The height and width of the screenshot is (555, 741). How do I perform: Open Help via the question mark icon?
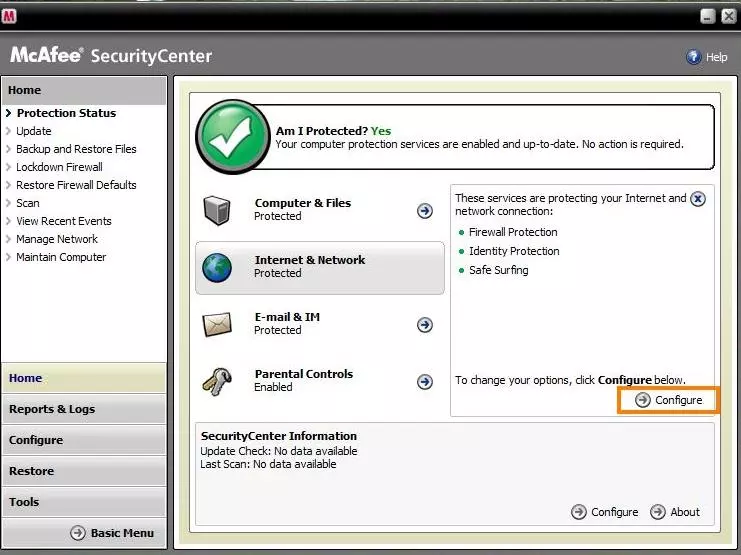click(x=693, y=57)
